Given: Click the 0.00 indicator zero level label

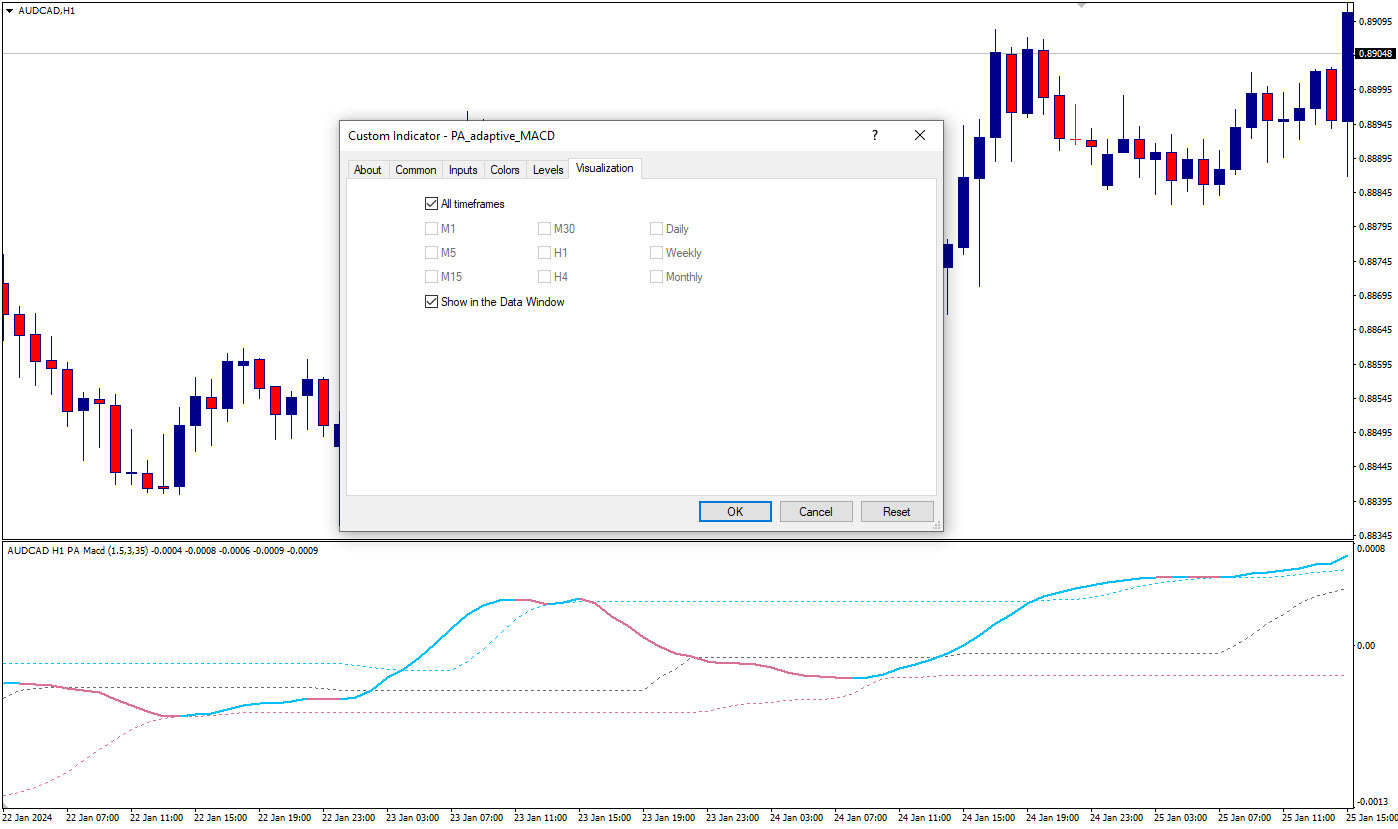Looking at the screenshot, I should [x=1367, y=645].
